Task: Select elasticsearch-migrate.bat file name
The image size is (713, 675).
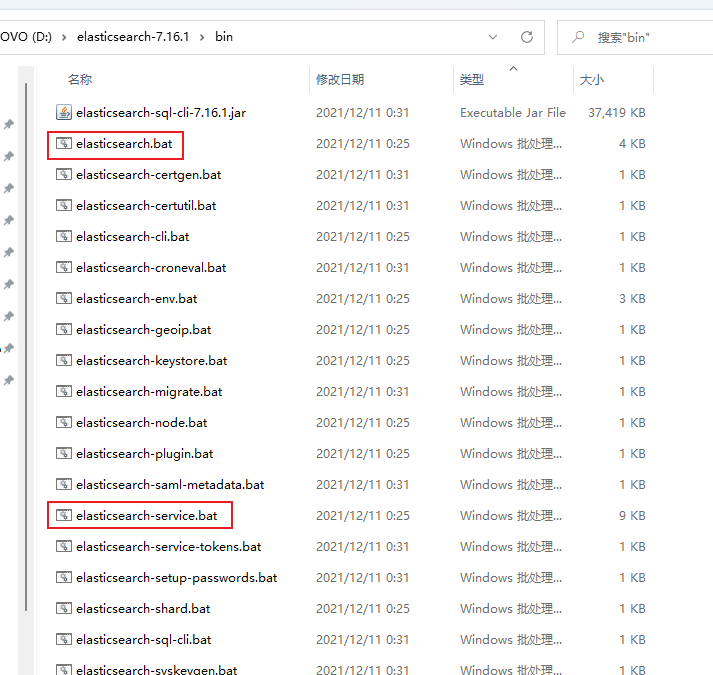Action: point(149,392)
